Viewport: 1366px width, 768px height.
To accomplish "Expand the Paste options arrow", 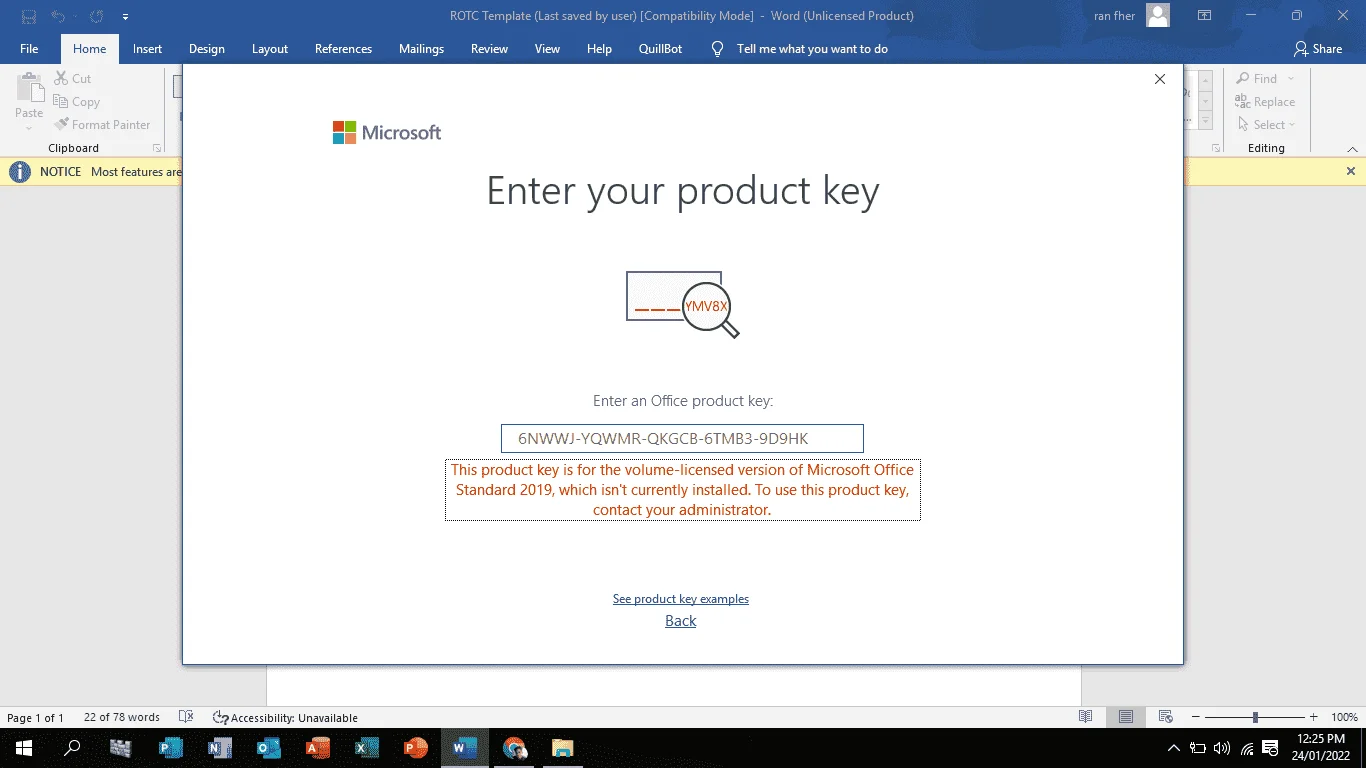I will [29, 127].
